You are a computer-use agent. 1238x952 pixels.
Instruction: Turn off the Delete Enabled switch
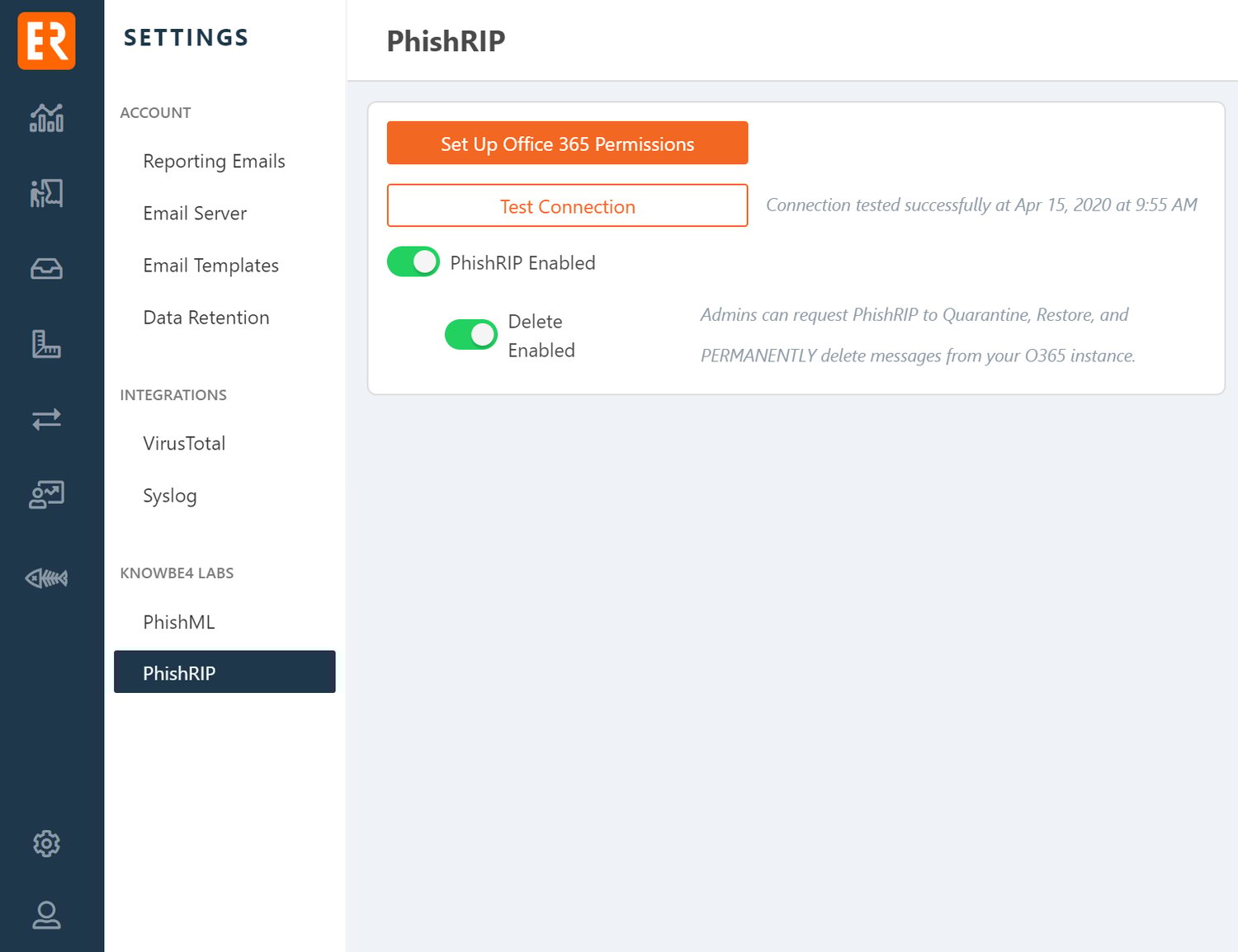tap(470, 334)
